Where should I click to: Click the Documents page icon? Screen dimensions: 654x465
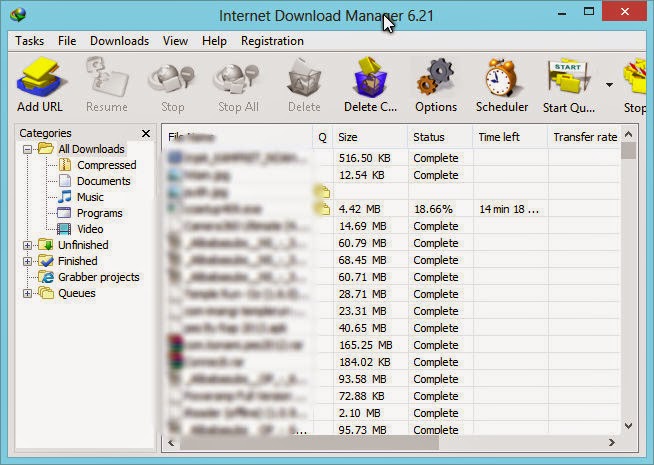tap(65, 181)
